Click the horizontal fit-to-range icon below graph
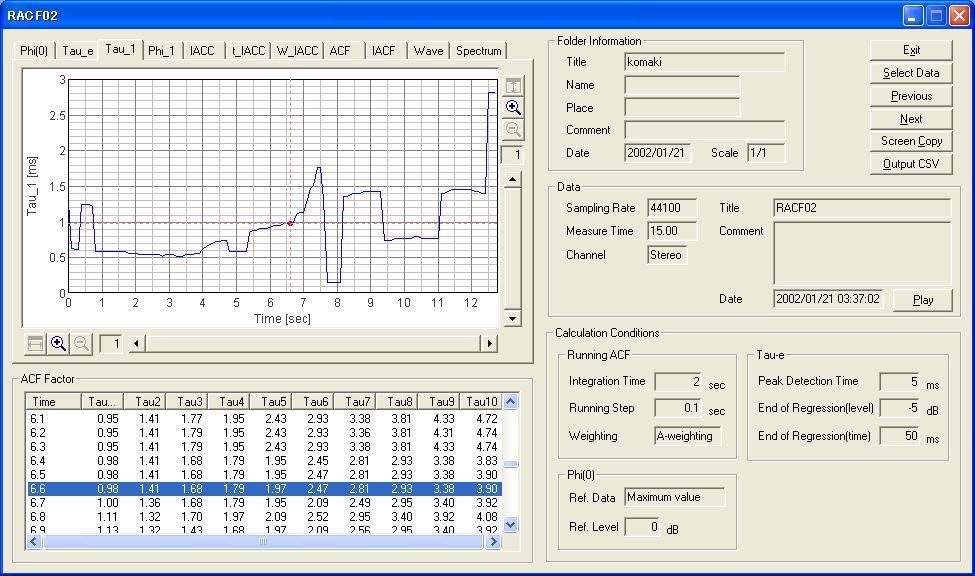This screenshot has height=576, width=975. (x=35, y=344)
